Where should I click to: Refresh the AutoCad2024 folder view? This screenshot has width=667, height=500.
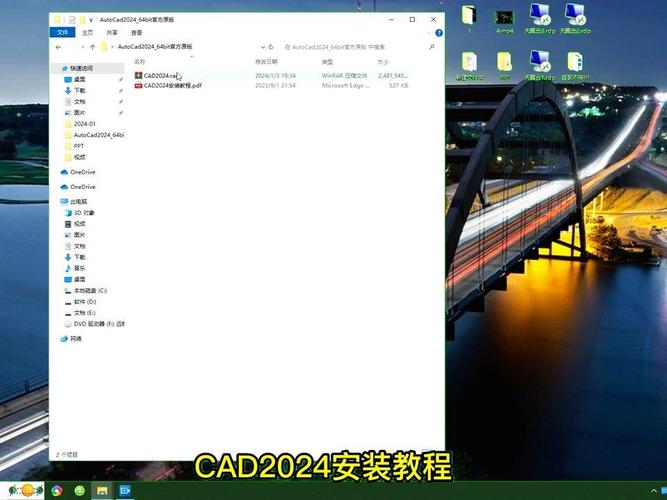(271, 47)
